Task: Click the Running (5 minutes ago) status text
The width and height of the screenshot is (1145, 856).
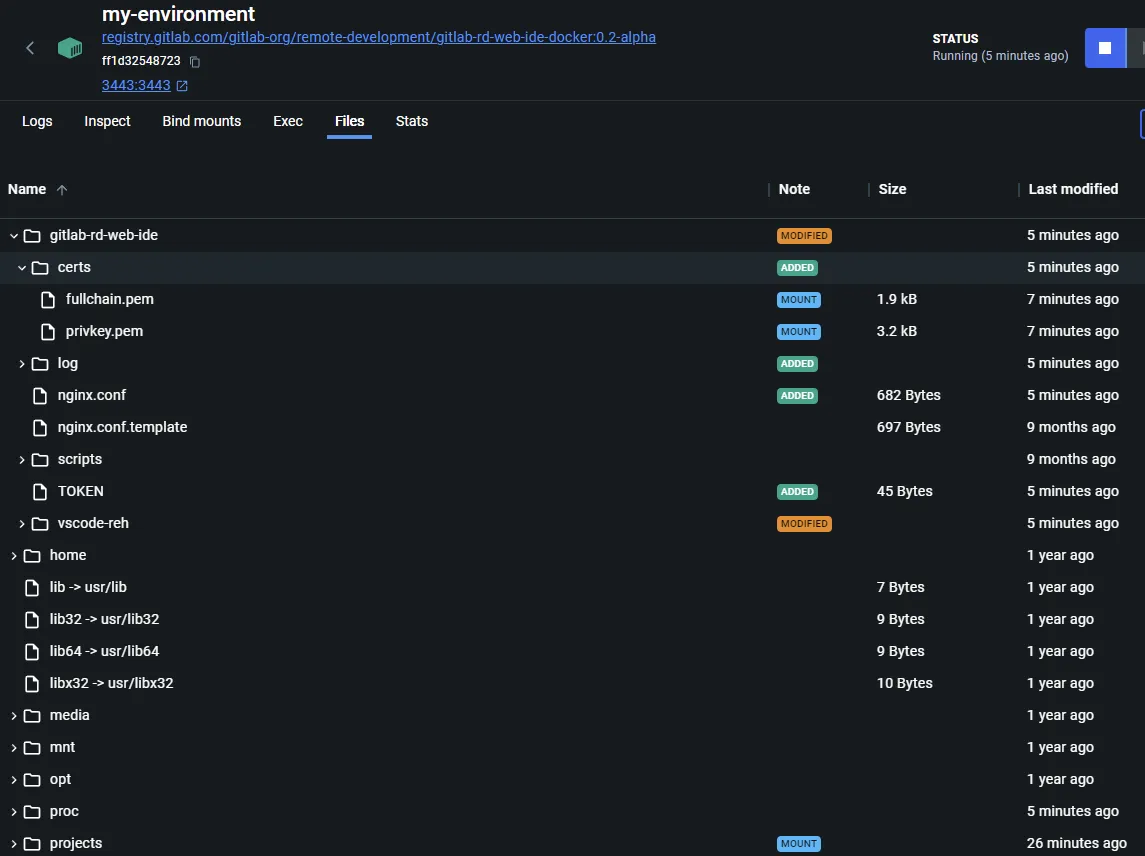Action: pos(1000,56)
